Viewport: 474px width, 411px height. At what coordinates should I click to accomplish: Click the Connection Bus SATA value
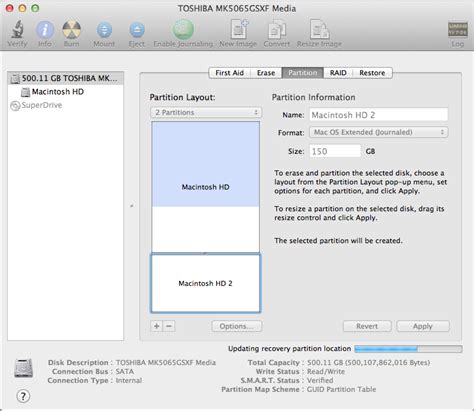click(x=125, y=371)
